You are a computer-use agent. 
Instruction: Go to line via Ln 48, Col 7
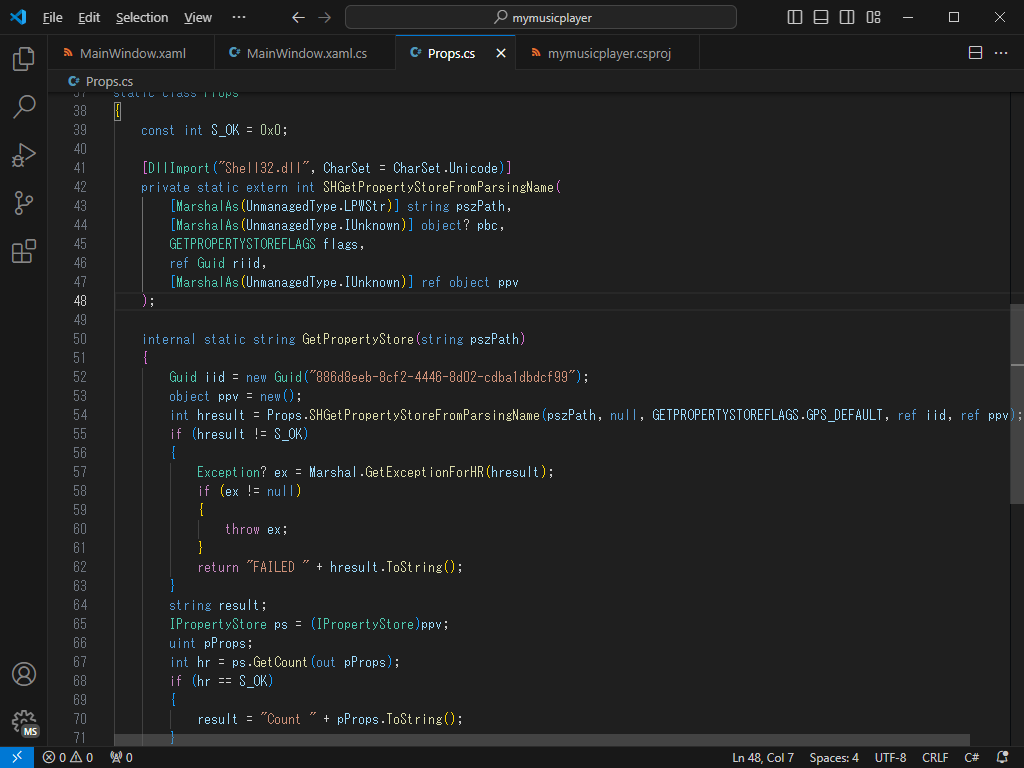point(763,758)
